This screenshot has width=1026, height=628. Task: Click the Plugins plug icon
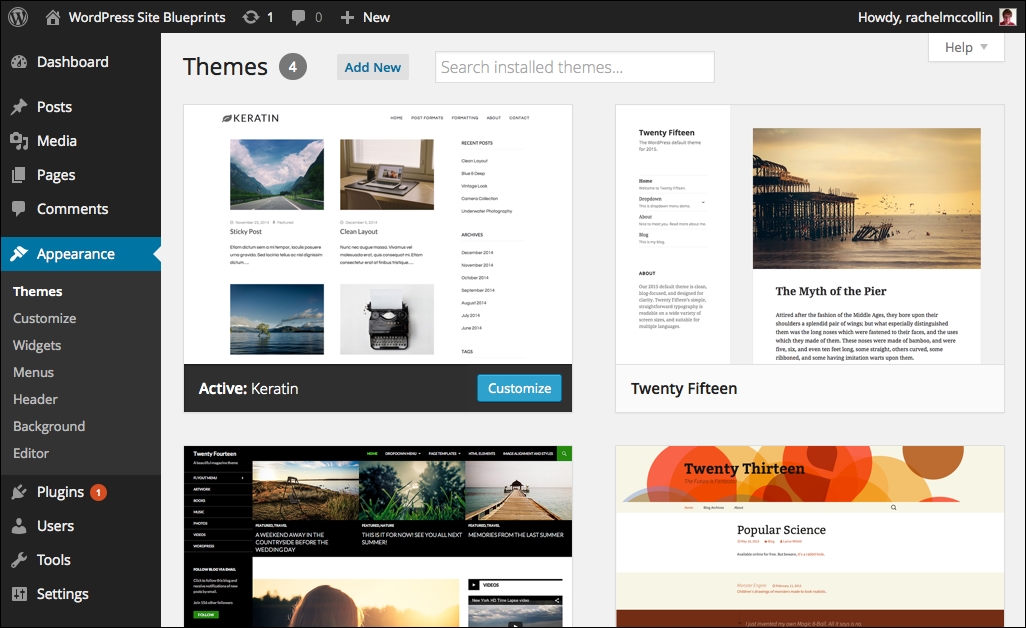(19, 492)
